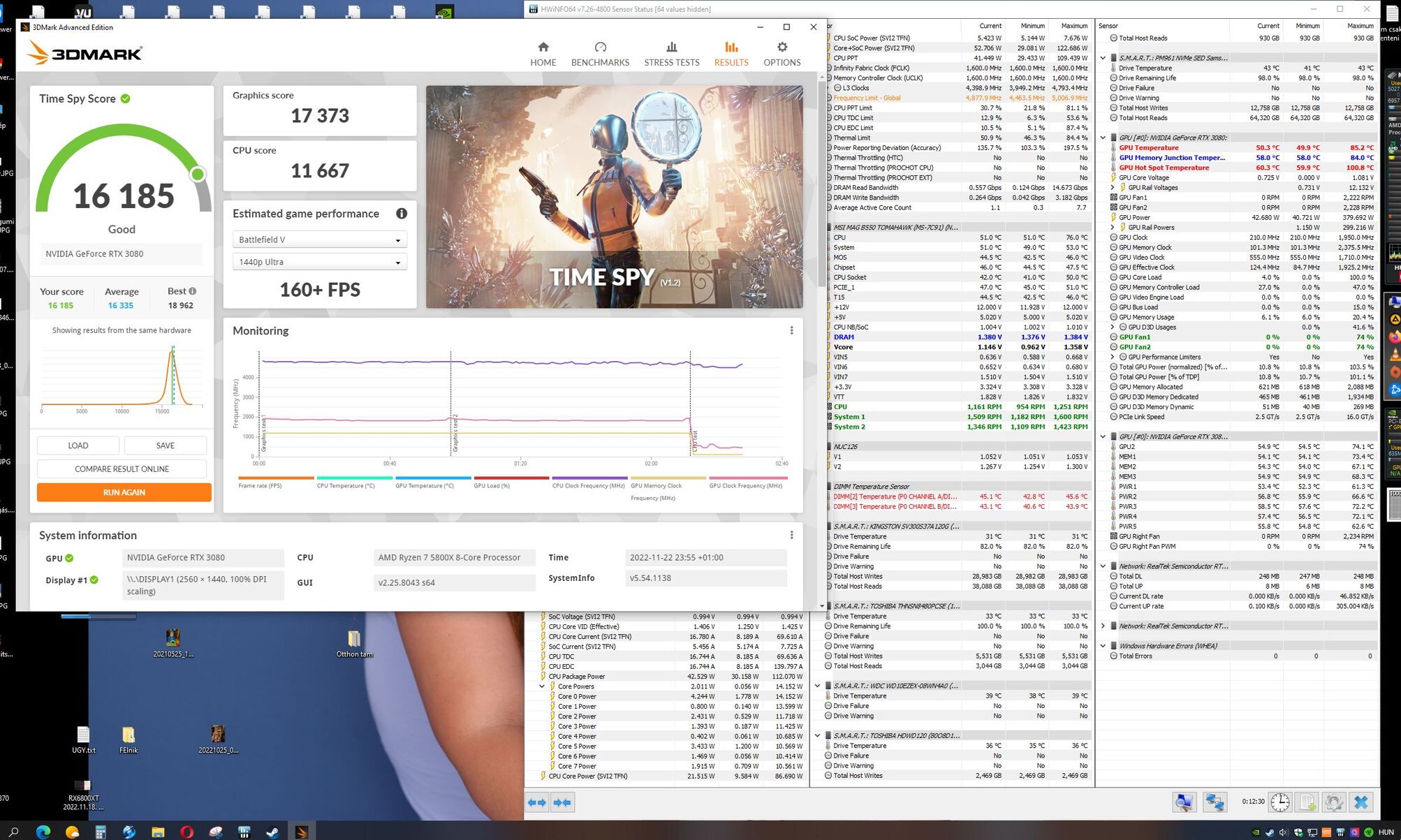Launch Opera browser from the taskbar
The width and height of the screenshot is (1401, 840).
(x=186, y=832)
